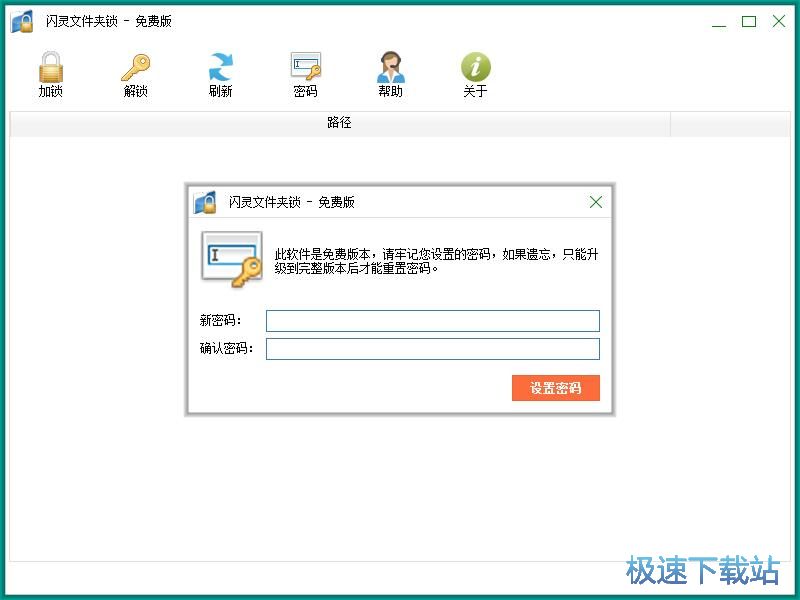Maximize the main 闪灵文件夹锁 window
The image size is (800, 600).
[748, 21]
